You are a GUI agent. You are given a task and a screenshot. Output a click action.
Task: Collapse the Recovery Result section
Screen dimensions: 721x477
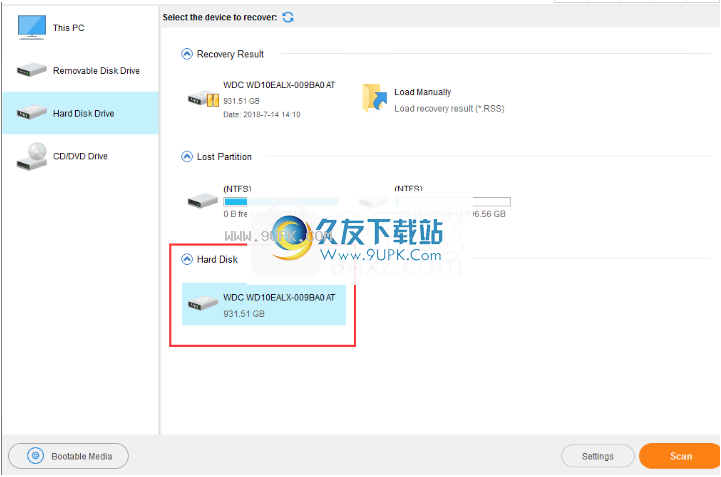[x=187, y=54]
